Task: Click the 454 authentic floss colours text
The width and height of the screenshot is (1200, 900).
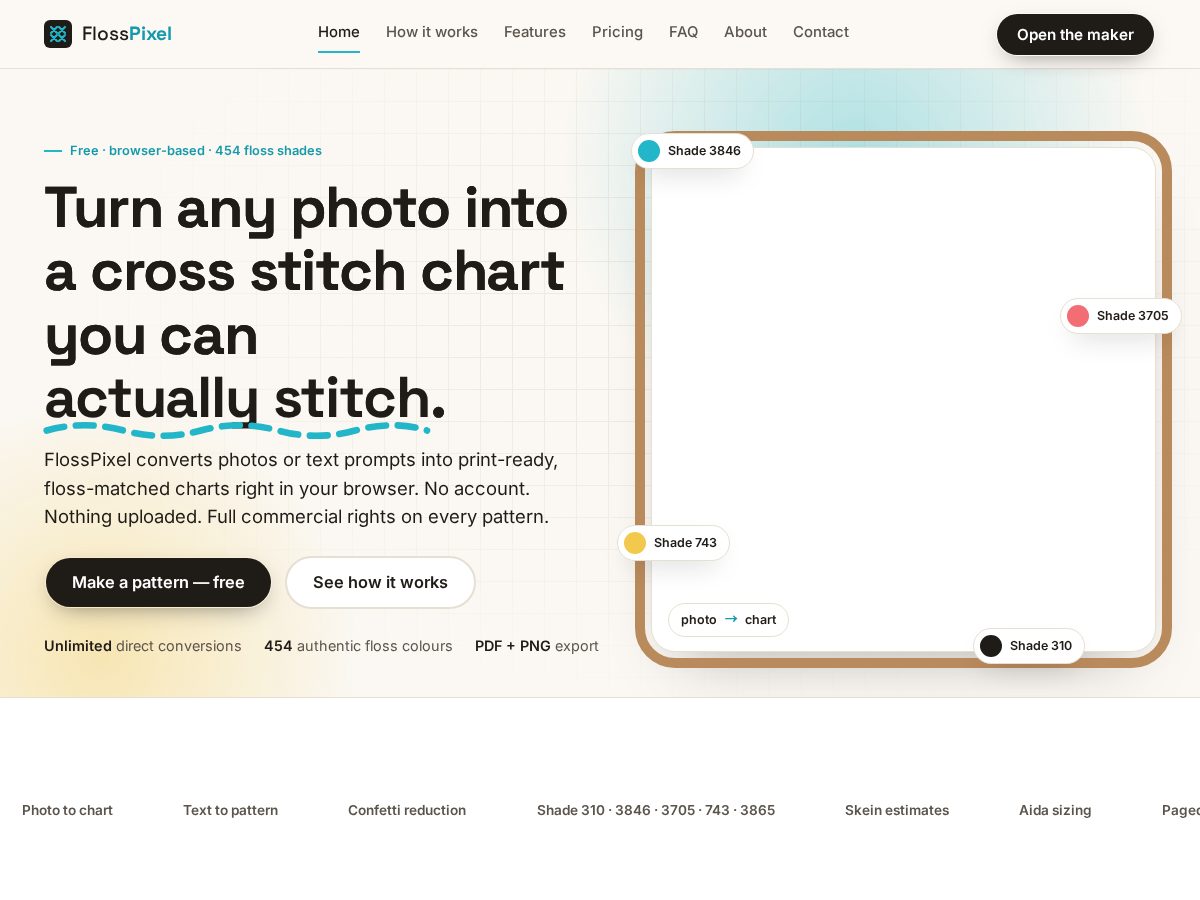Action: (358, 646)
